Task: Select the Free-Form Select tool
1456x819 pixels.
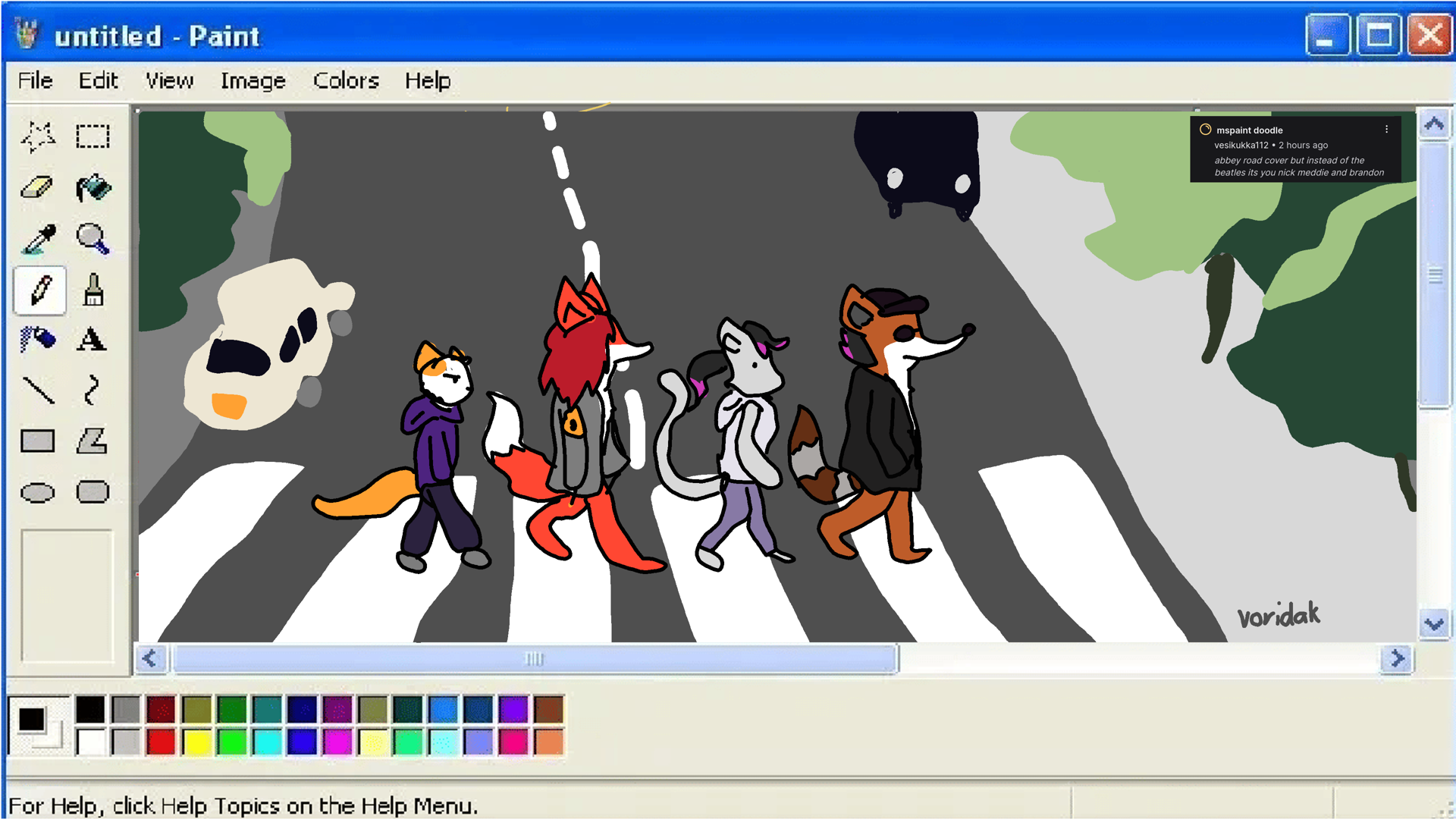Action: (38, 136)
